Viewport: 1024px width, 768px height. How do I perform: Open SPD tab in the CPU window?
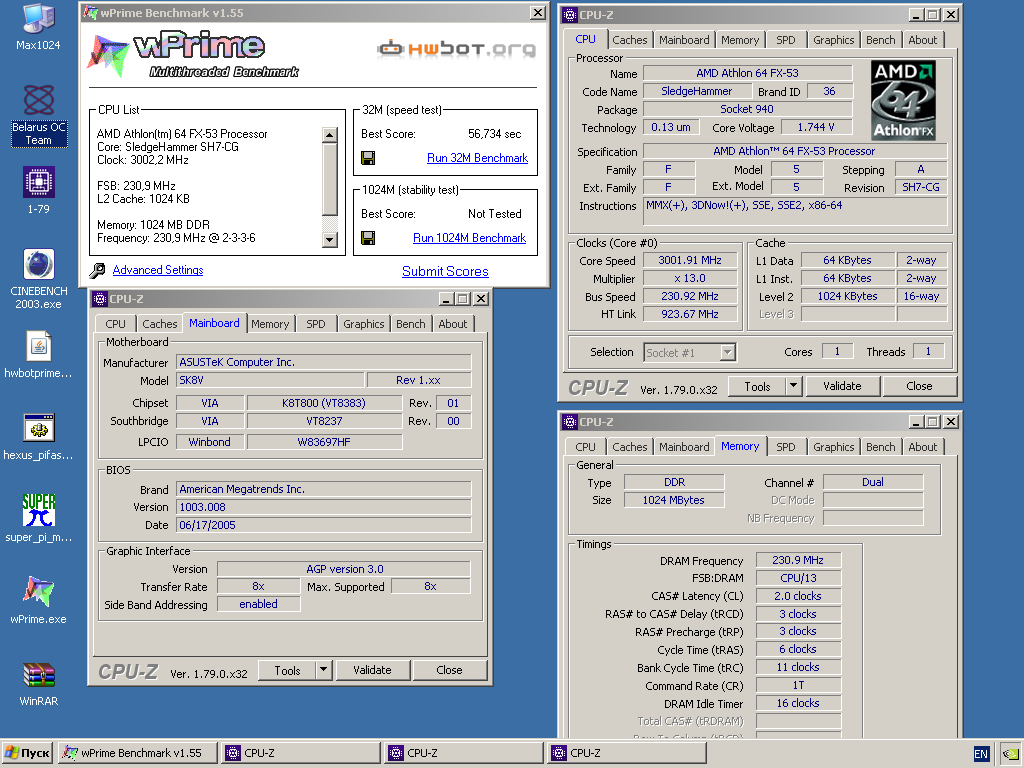pos(786,40)
